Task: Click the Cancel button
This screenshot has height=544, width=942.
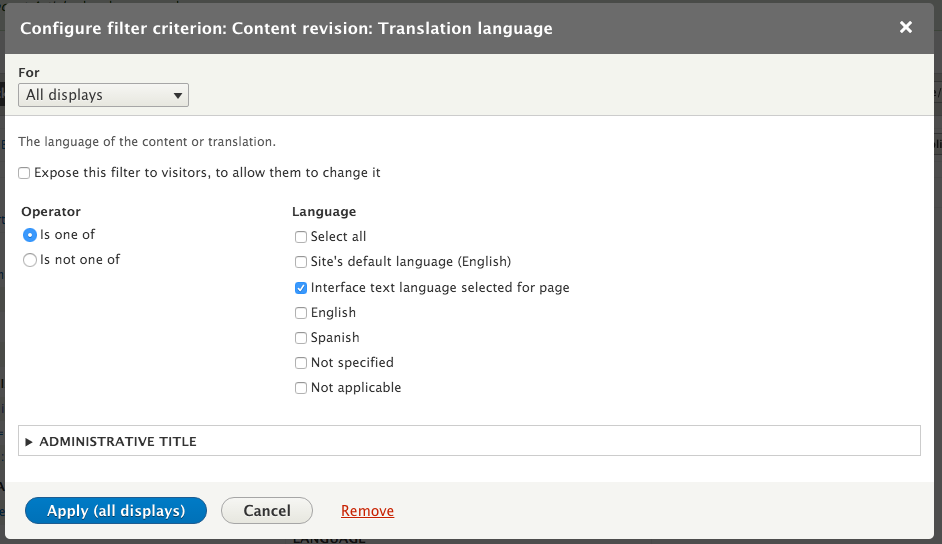Action: coord(267,511)
